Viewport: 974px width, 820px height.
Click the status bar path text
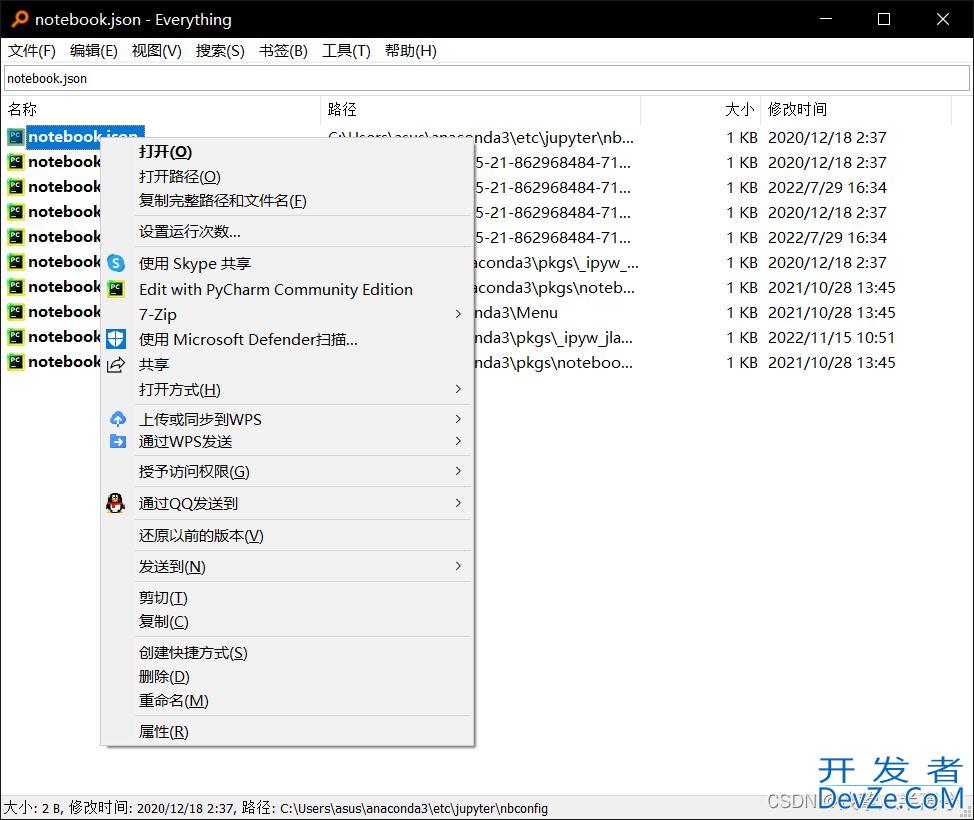pyautogui.click(x=414, y=808)
